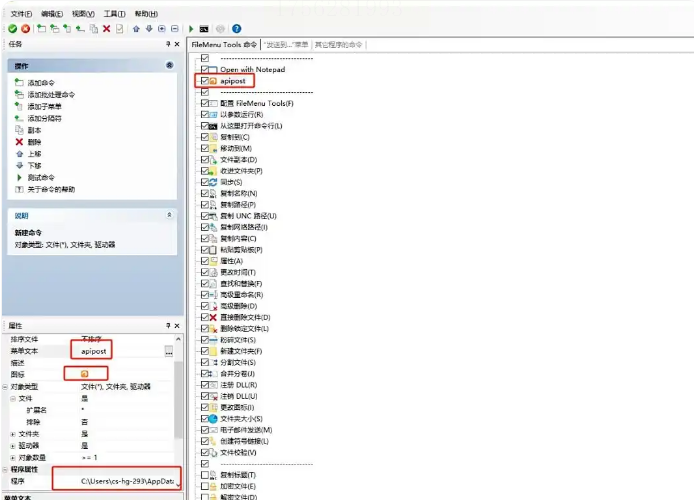Uncheck the Open with Notepad checkbox
694x500 pixels.
204,69
